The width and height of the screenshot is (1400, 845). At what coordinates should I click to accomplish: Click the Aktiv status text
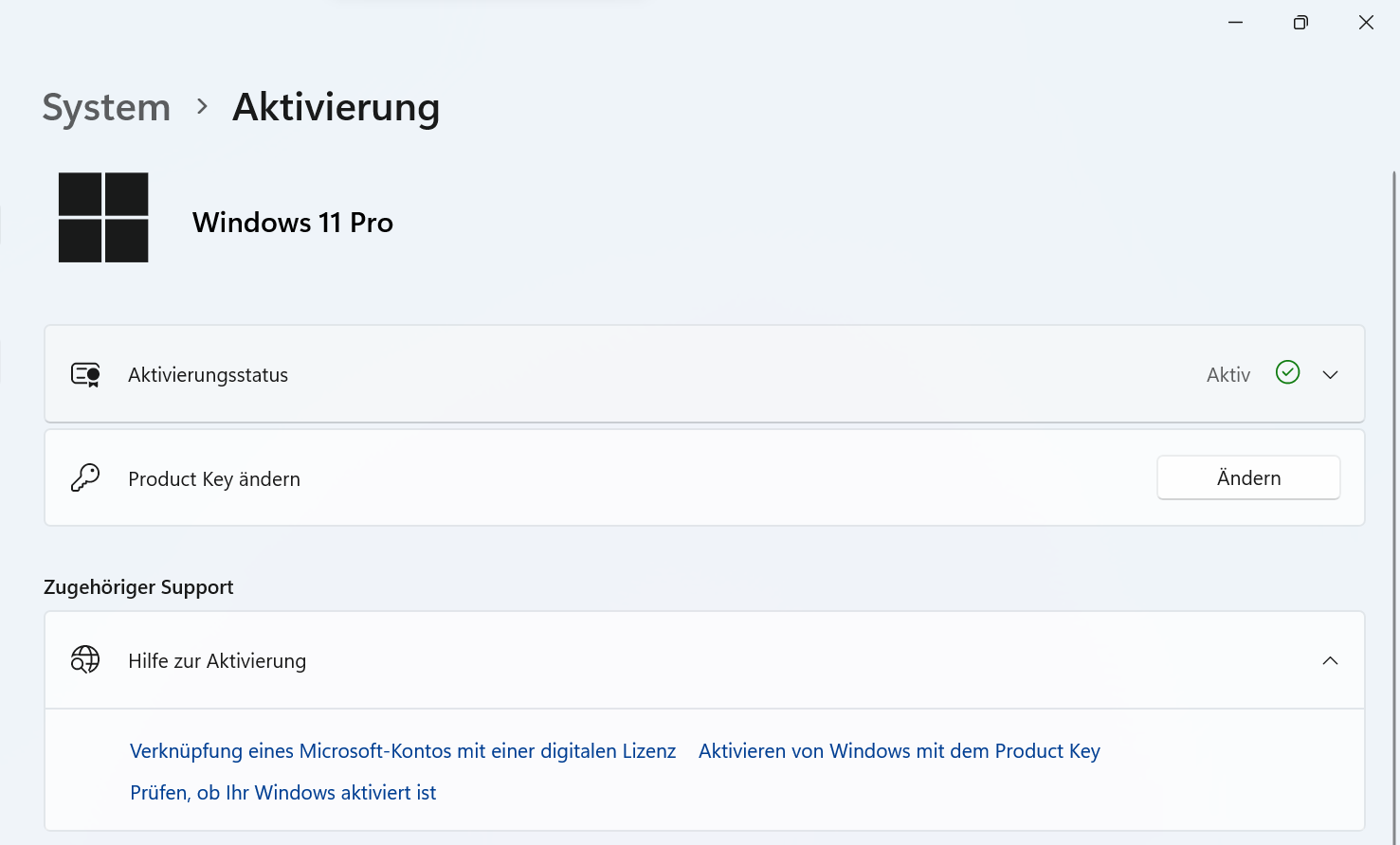(1228, 375)
